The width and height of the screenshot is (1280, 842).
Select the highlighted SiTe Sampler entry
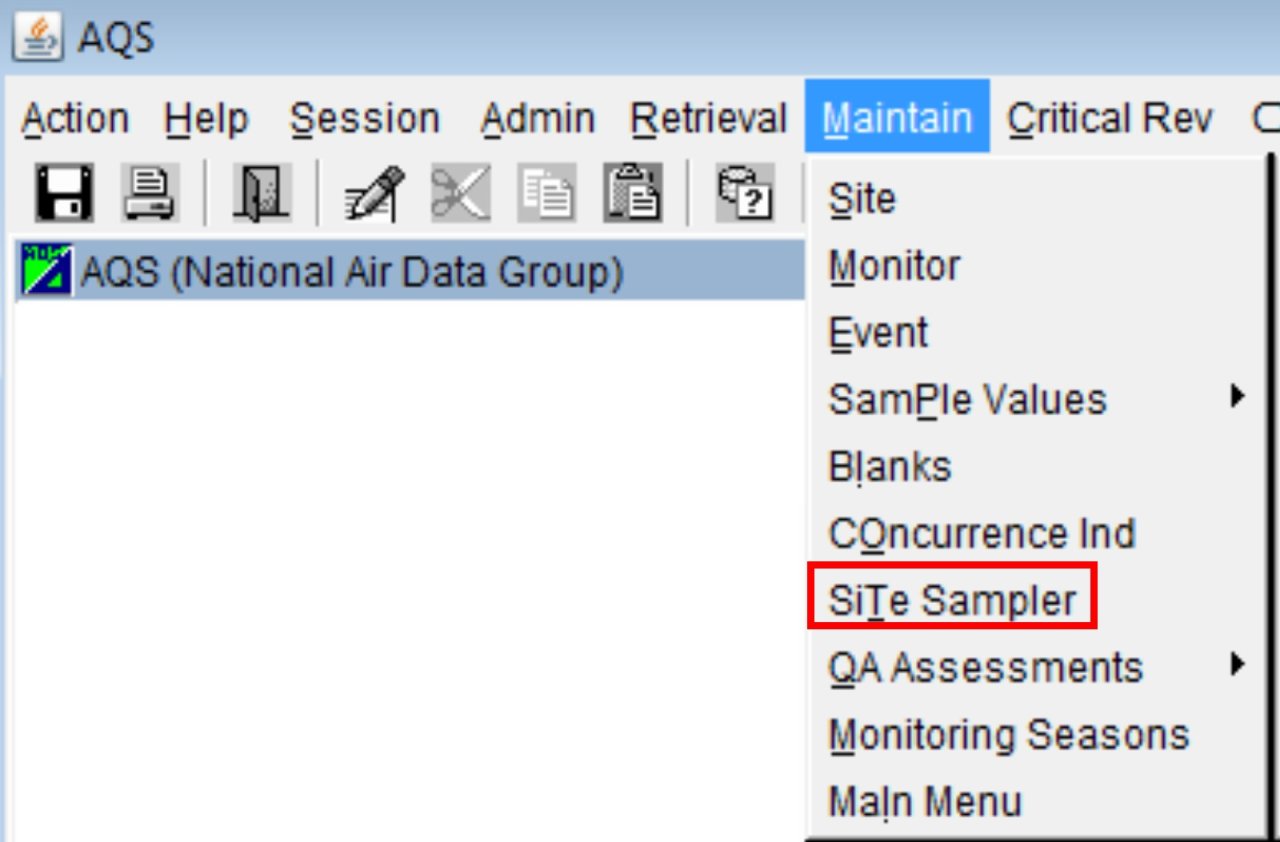tap(952, 599)
